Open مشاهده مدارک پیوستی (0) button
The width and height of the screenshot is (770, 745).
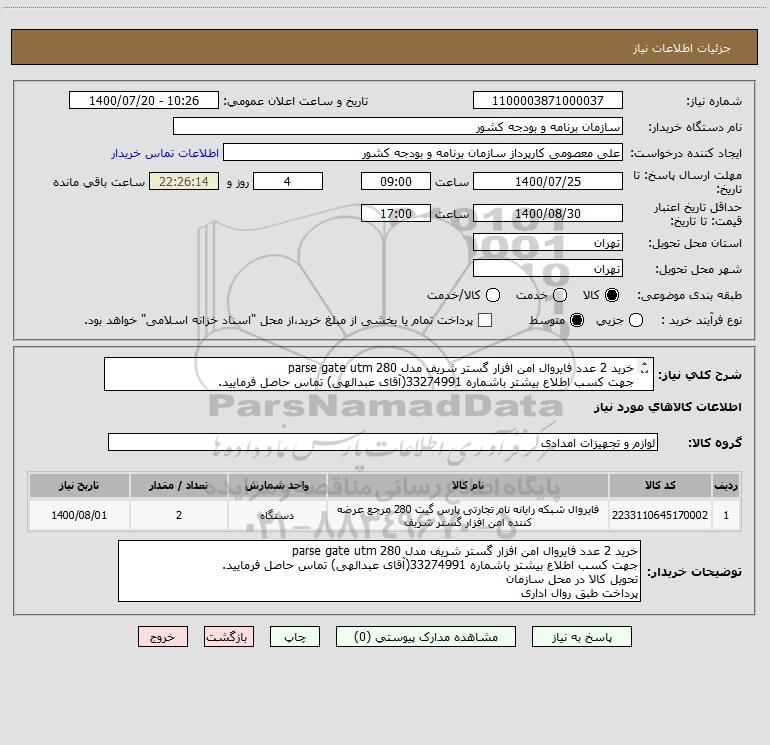point(426,636)
